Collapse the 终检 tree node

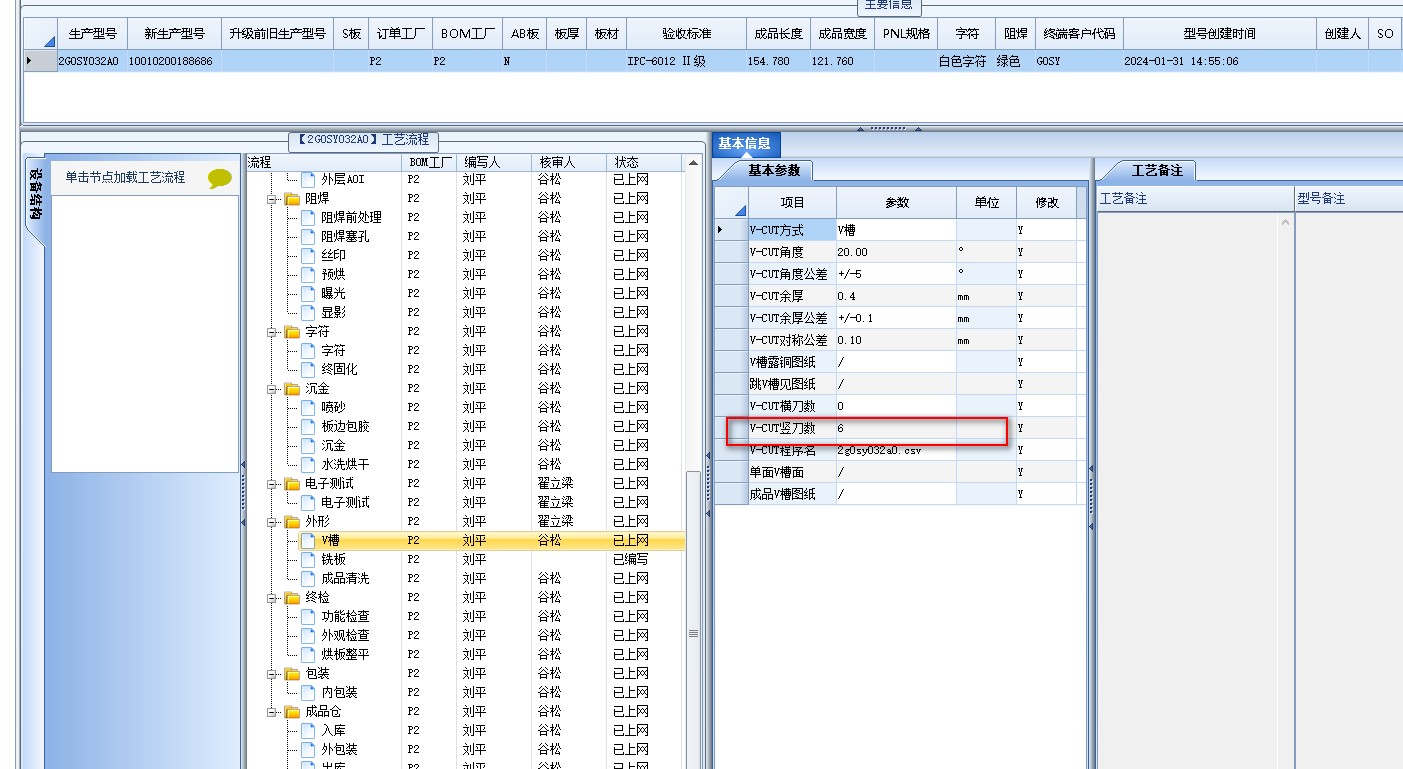click(x=271, y=597)
